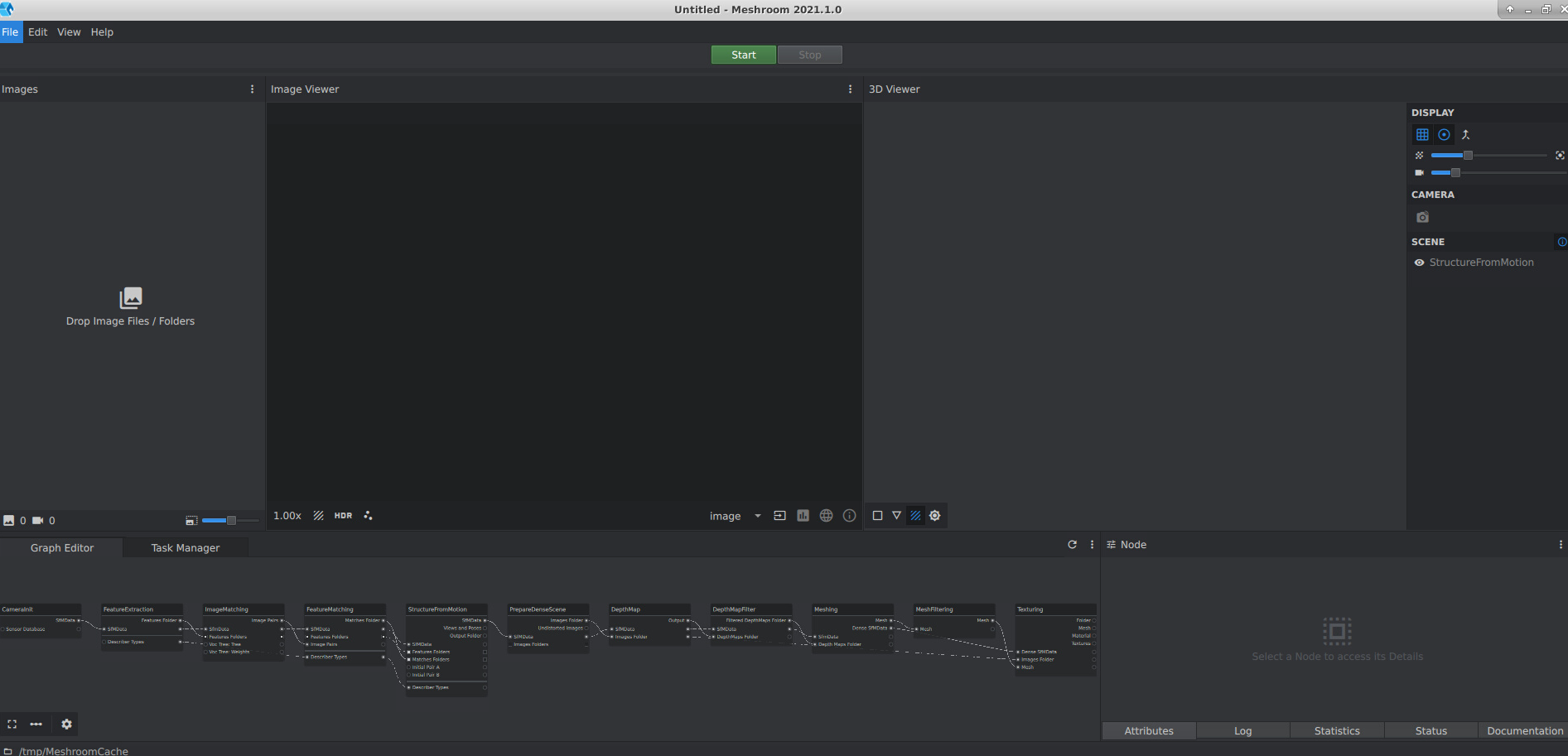Adjust the image thumbnail size slider
The width and height of the screenshot is (1568, 756).
230,521
